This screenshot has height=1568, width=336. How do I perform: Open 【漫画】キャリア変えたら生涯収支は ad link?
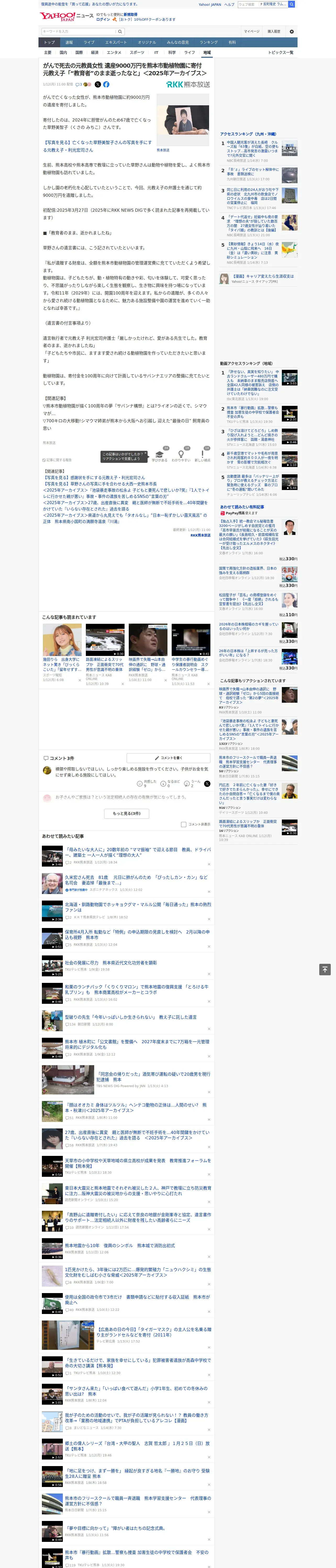click(262, 276)
